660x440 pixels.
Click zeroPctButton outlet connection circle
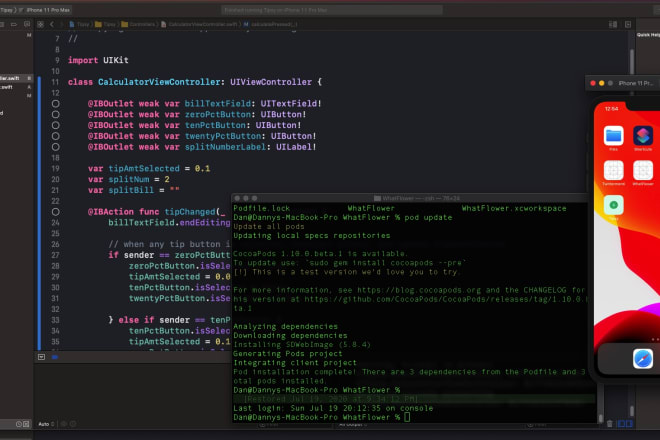[56, 115]
